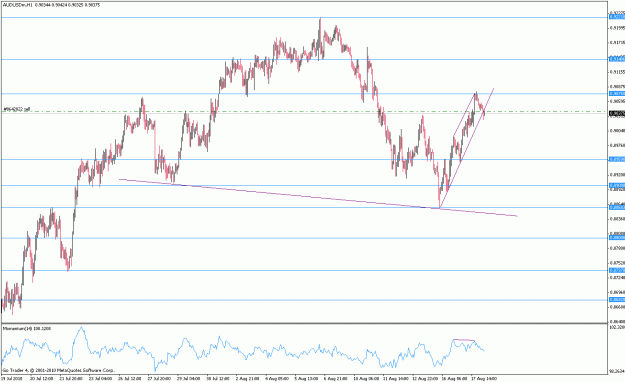Select the topmost blue horizontal line at the chart peak
625x382 pixels.
[x=305, y=18]
